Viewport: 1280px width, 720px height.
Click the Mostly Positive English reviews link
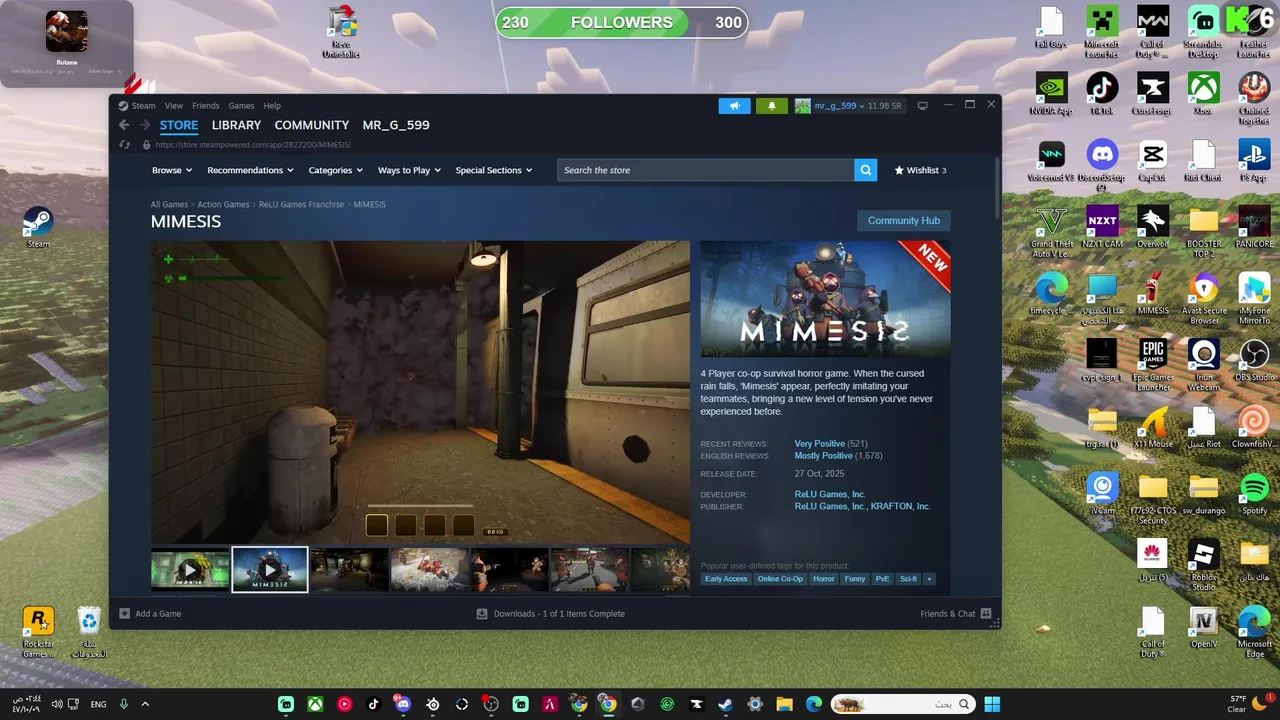click(823, 456)
